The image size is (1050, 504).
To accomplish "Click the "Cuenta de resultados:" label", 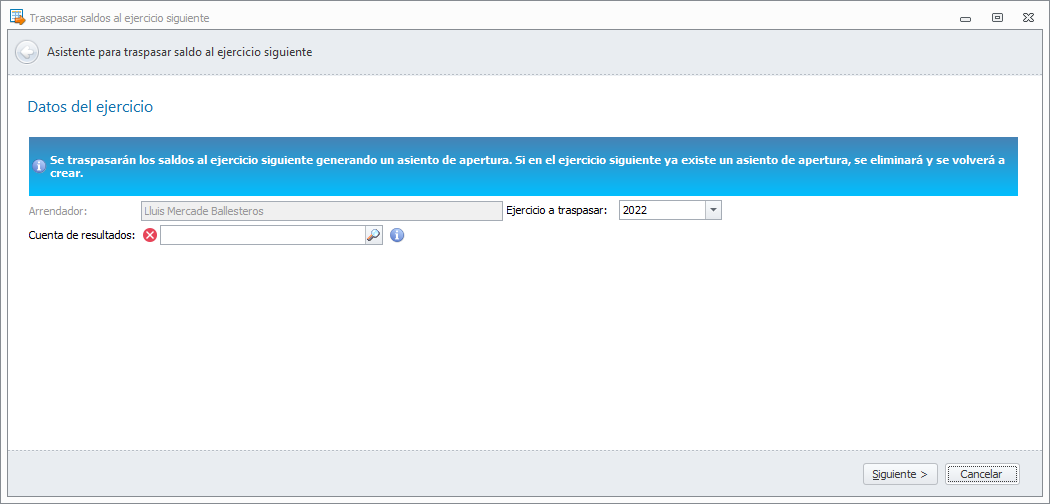I will (82, 235).
